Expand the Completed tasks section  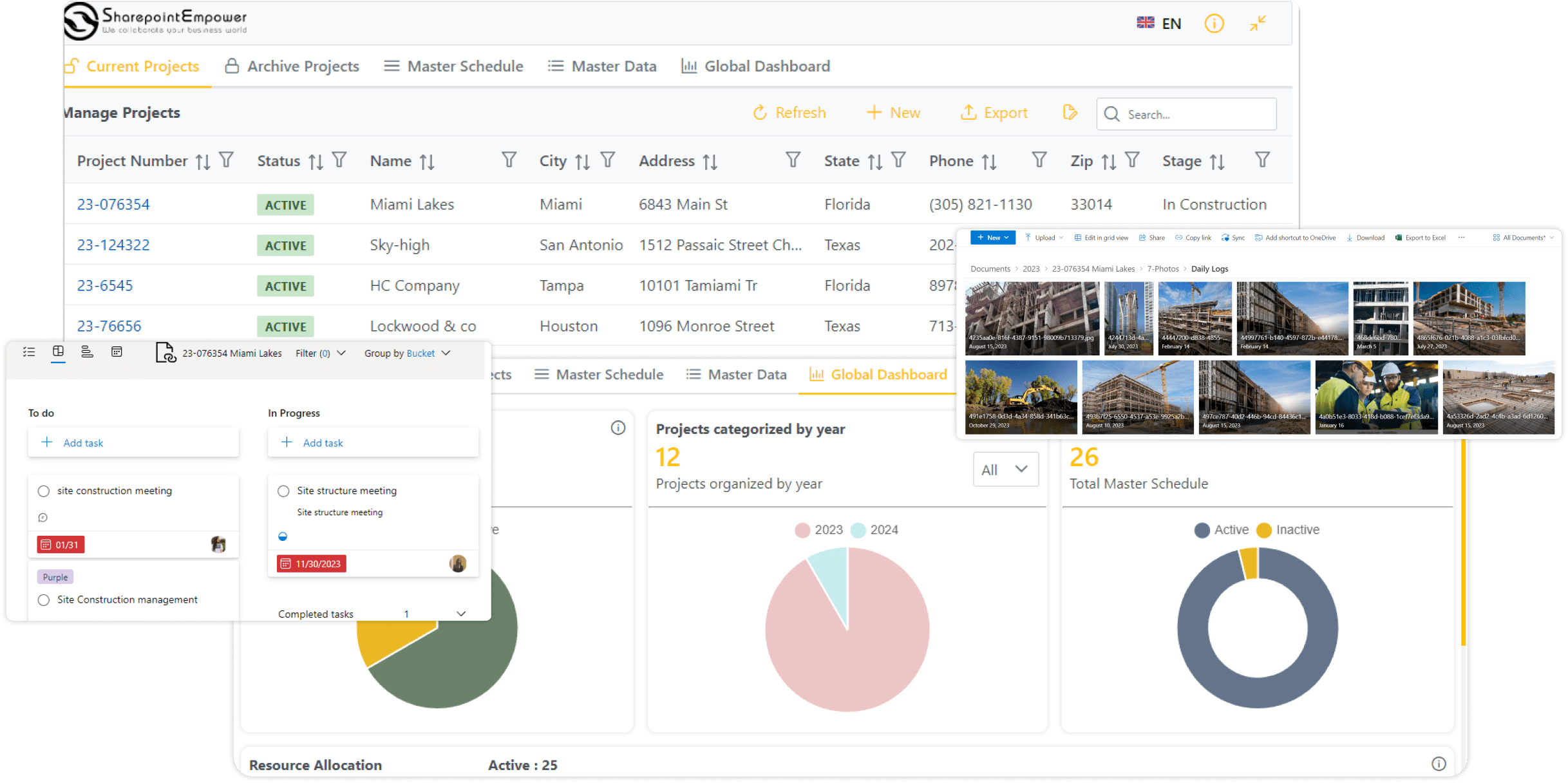pos(461,614)
